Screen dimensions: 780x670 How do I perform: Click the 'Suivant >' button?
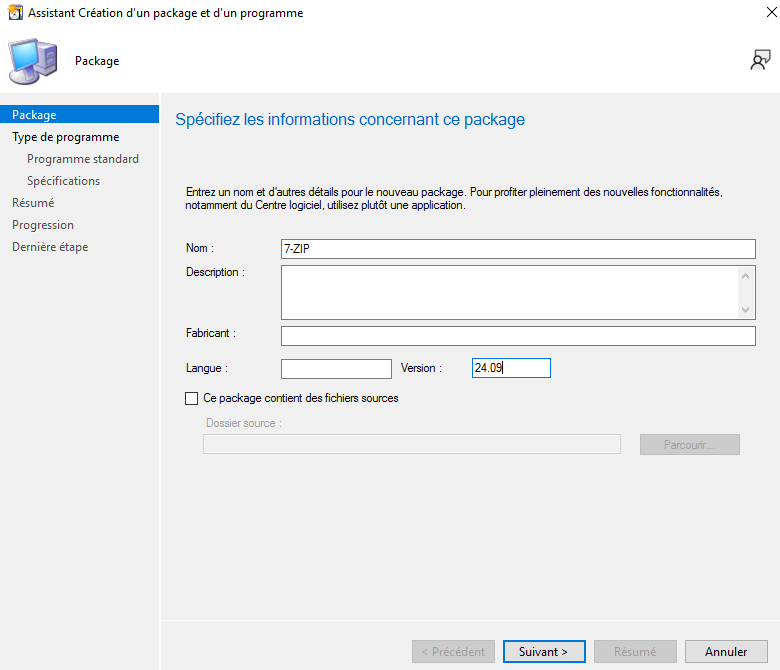(x=543, y=652)
